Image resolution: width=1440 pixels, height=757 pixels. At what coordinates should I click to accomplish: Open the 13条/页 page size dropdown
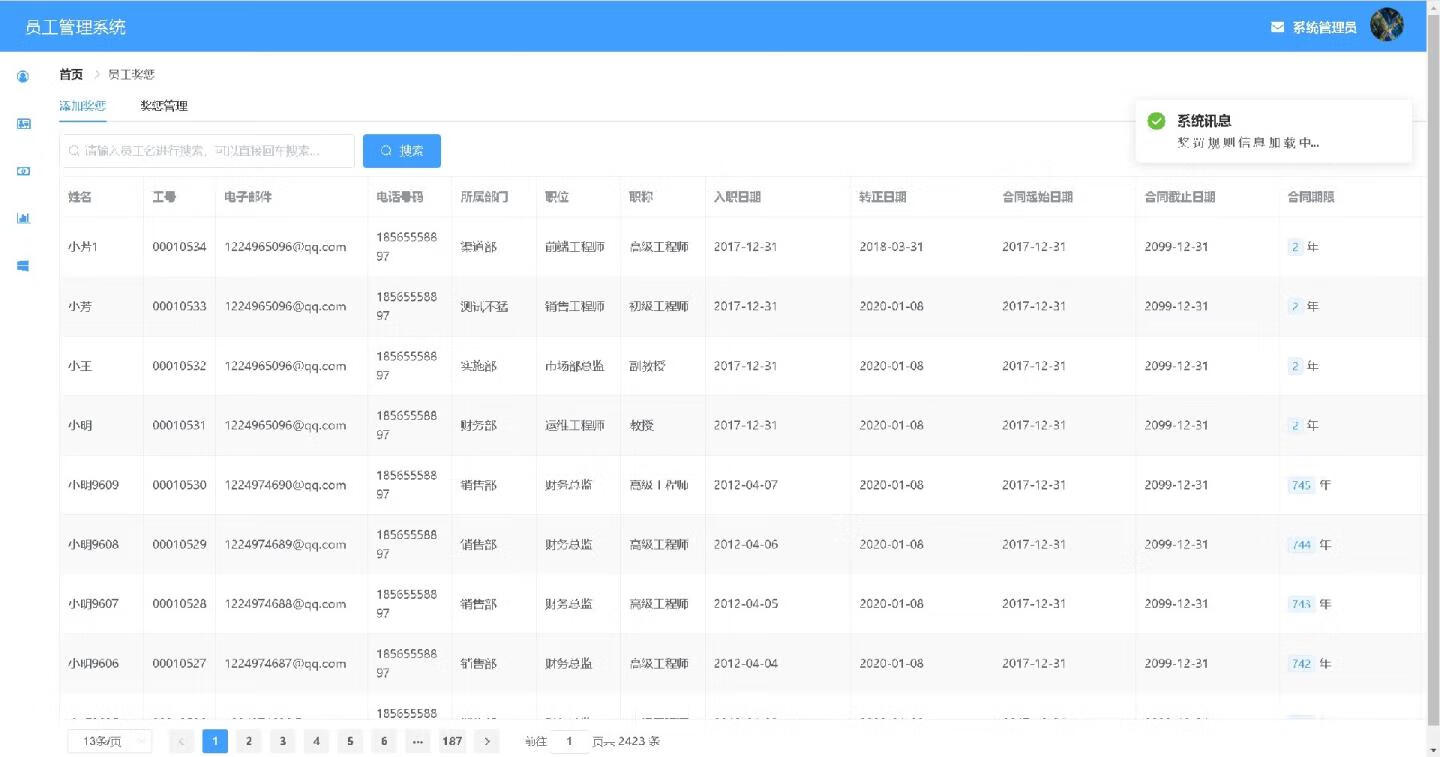(x=109, y=741)
